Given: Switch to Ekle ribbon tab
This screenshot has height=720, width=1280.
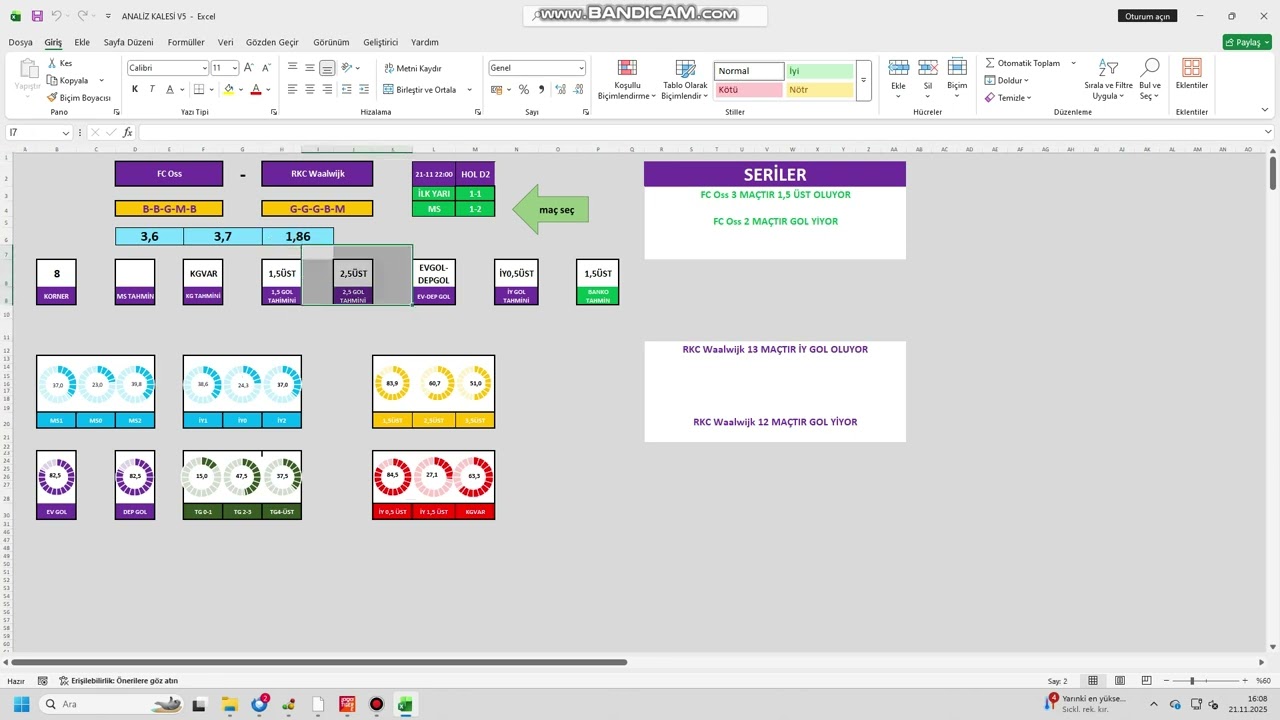Looking at the screenshot, I should click(82, 42).
